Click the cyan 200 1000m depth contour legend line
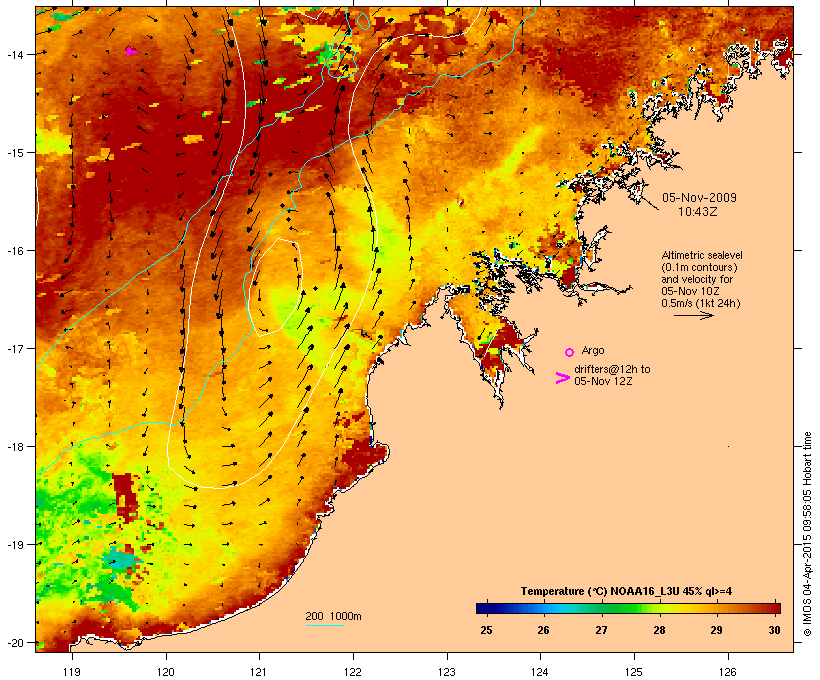Screen dimensions: 820x680 [324, 625]
